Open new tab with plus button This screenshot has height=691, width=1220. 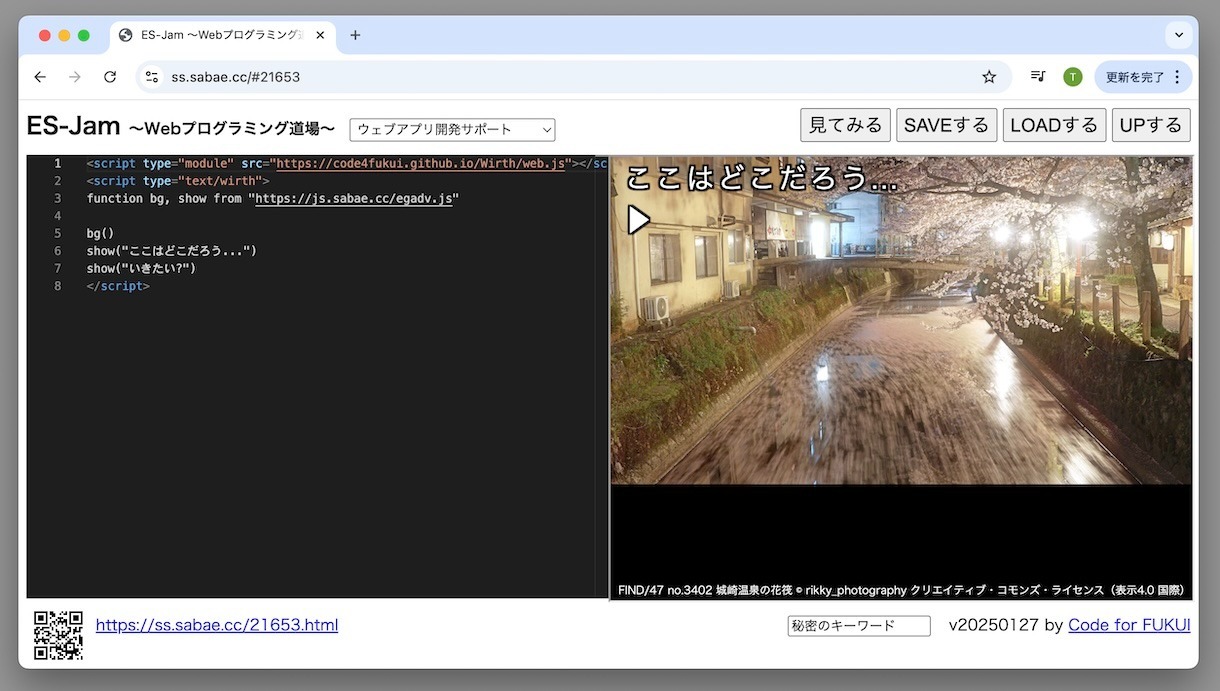point(355,35)
